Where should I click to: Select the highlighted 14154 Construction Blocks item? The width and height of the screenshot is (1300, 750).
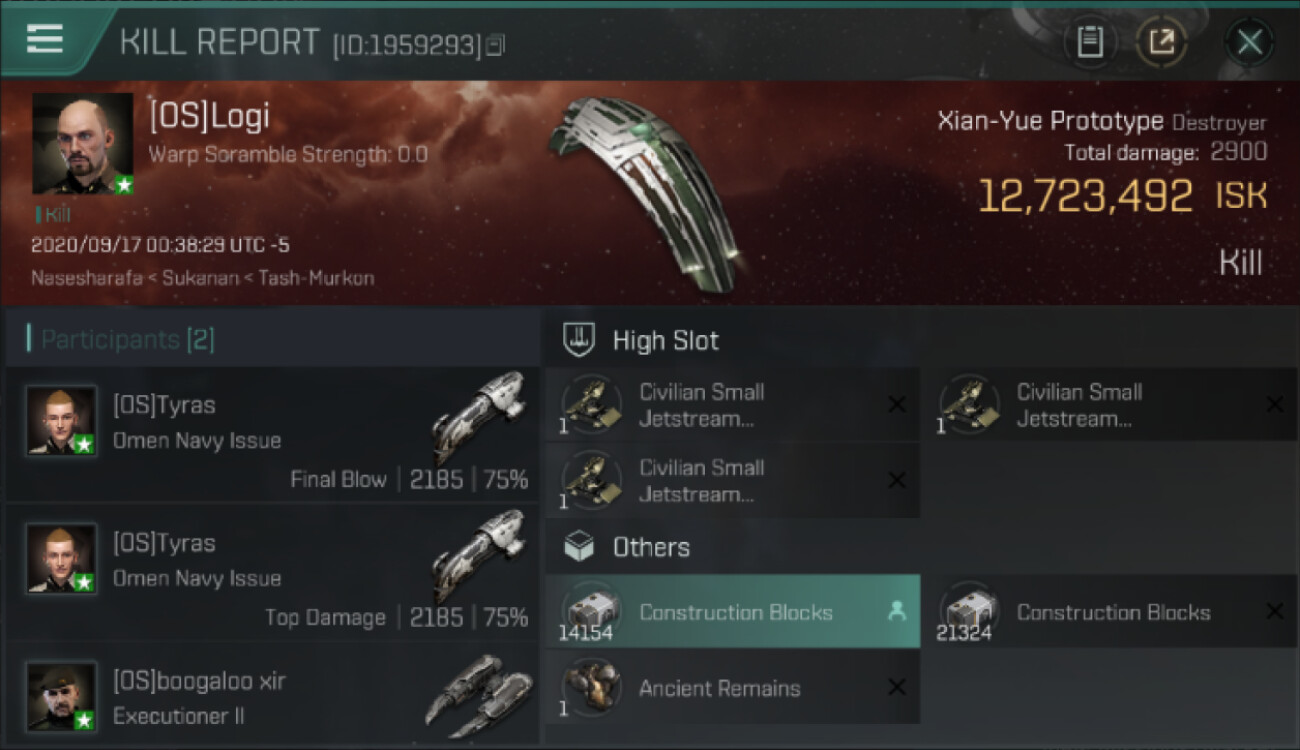tap(733, 611)
